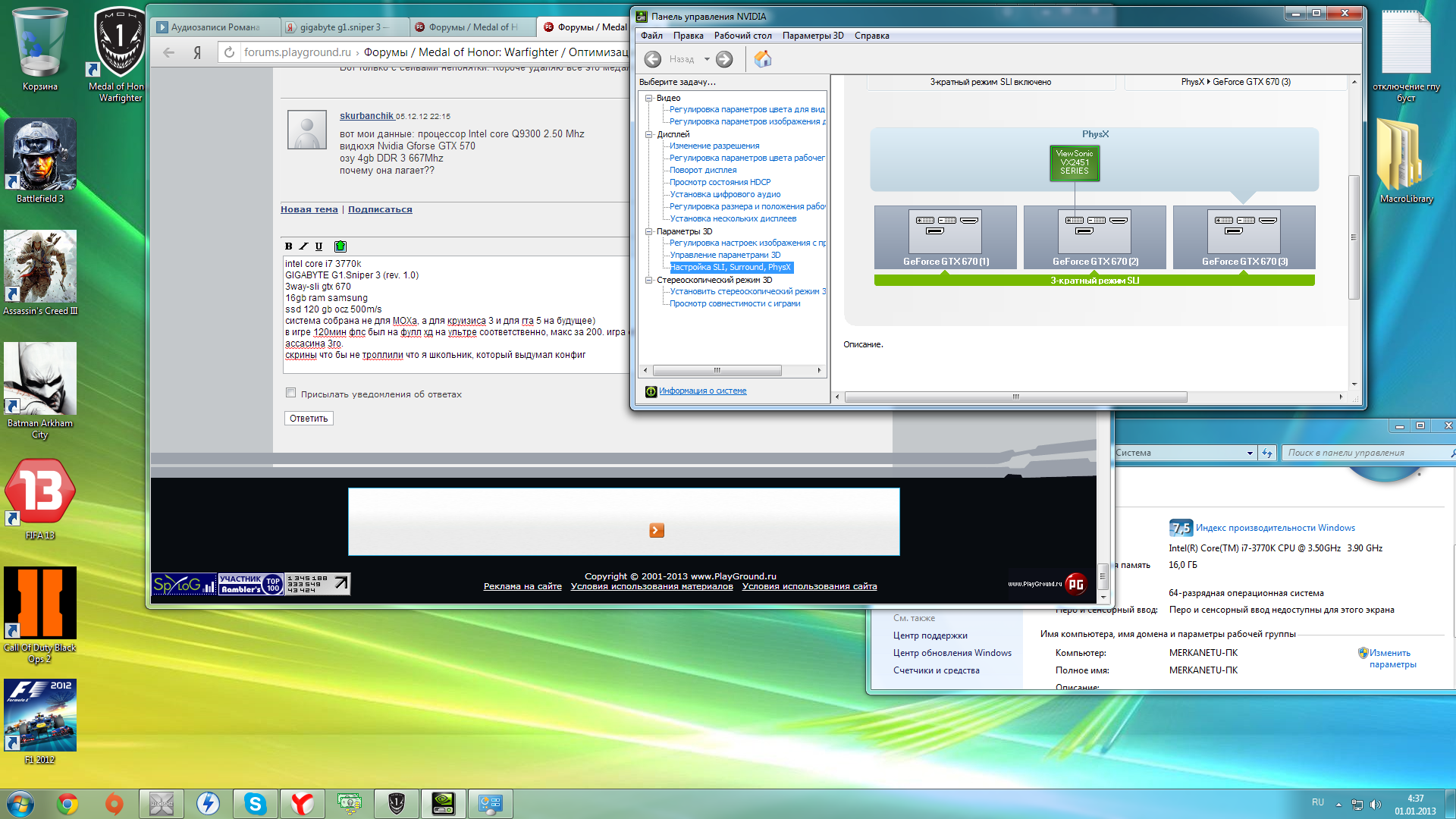Click the task tree horizontal scrollbar thumb

click(717, 371)
